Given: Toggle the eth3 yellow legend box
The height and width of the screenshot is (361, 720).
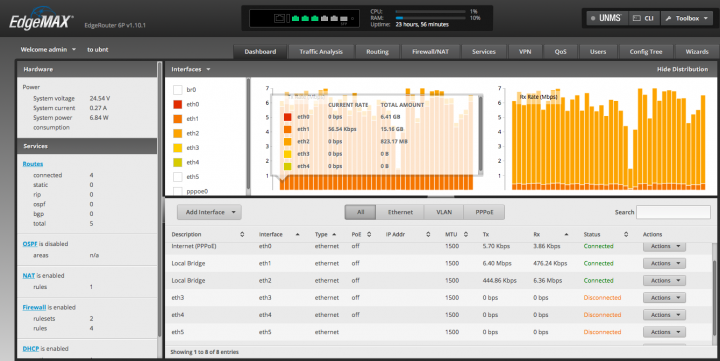Looking at the screenshot, I should click(x=178, y=147).
